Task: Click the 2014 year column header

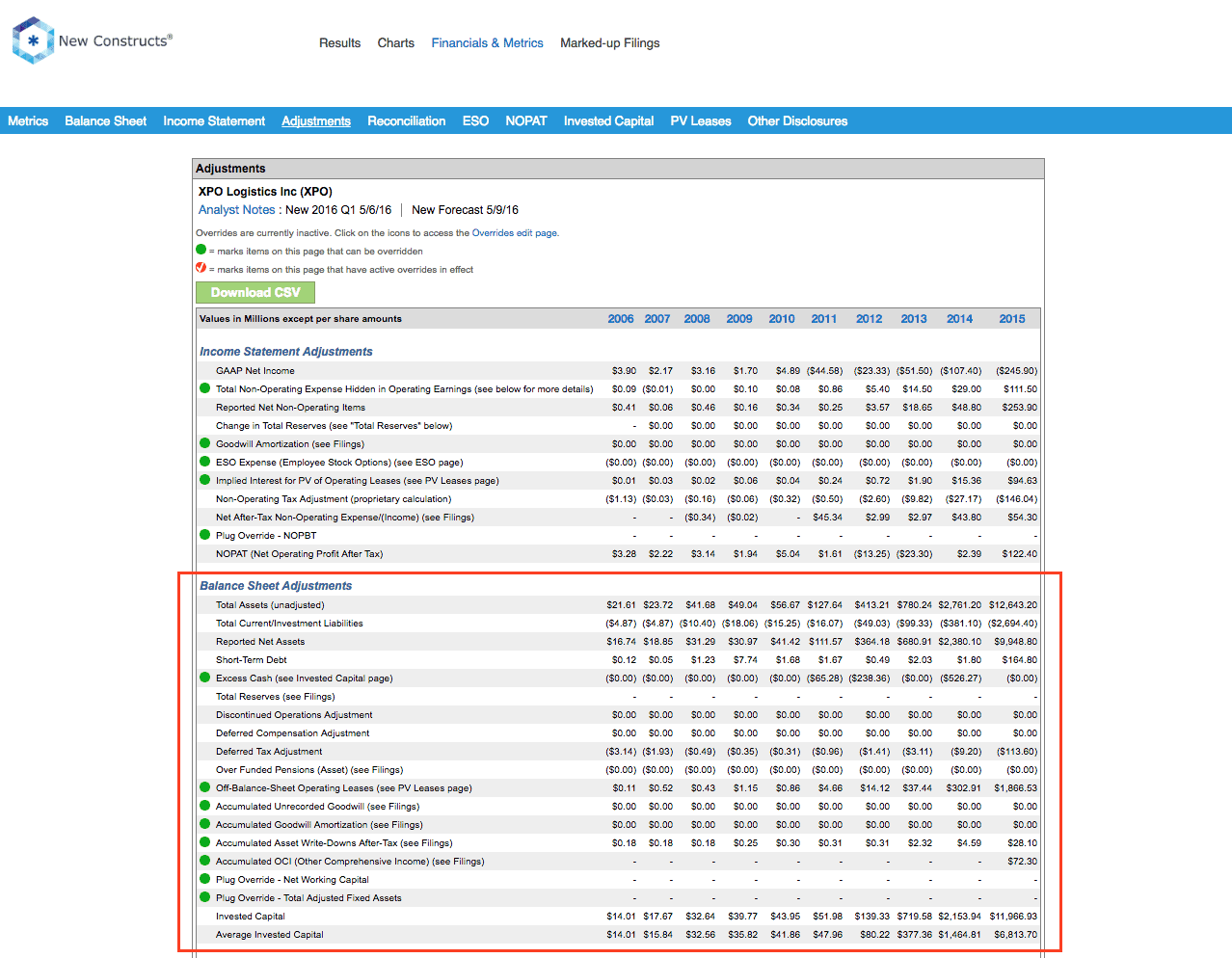Action: pos(960,319)
